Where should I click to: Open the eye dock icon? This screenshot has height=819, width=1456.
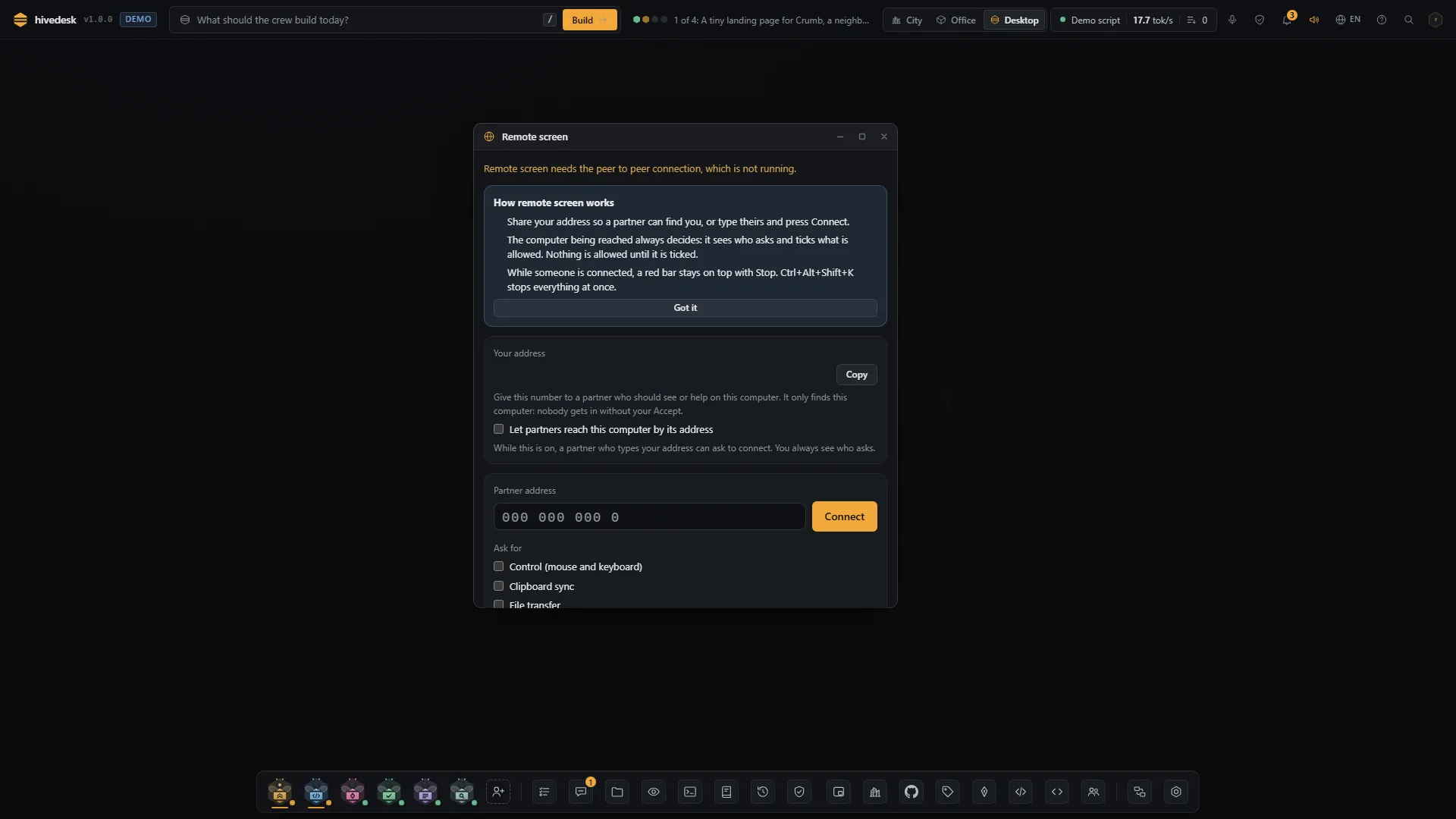click(654, 792)
